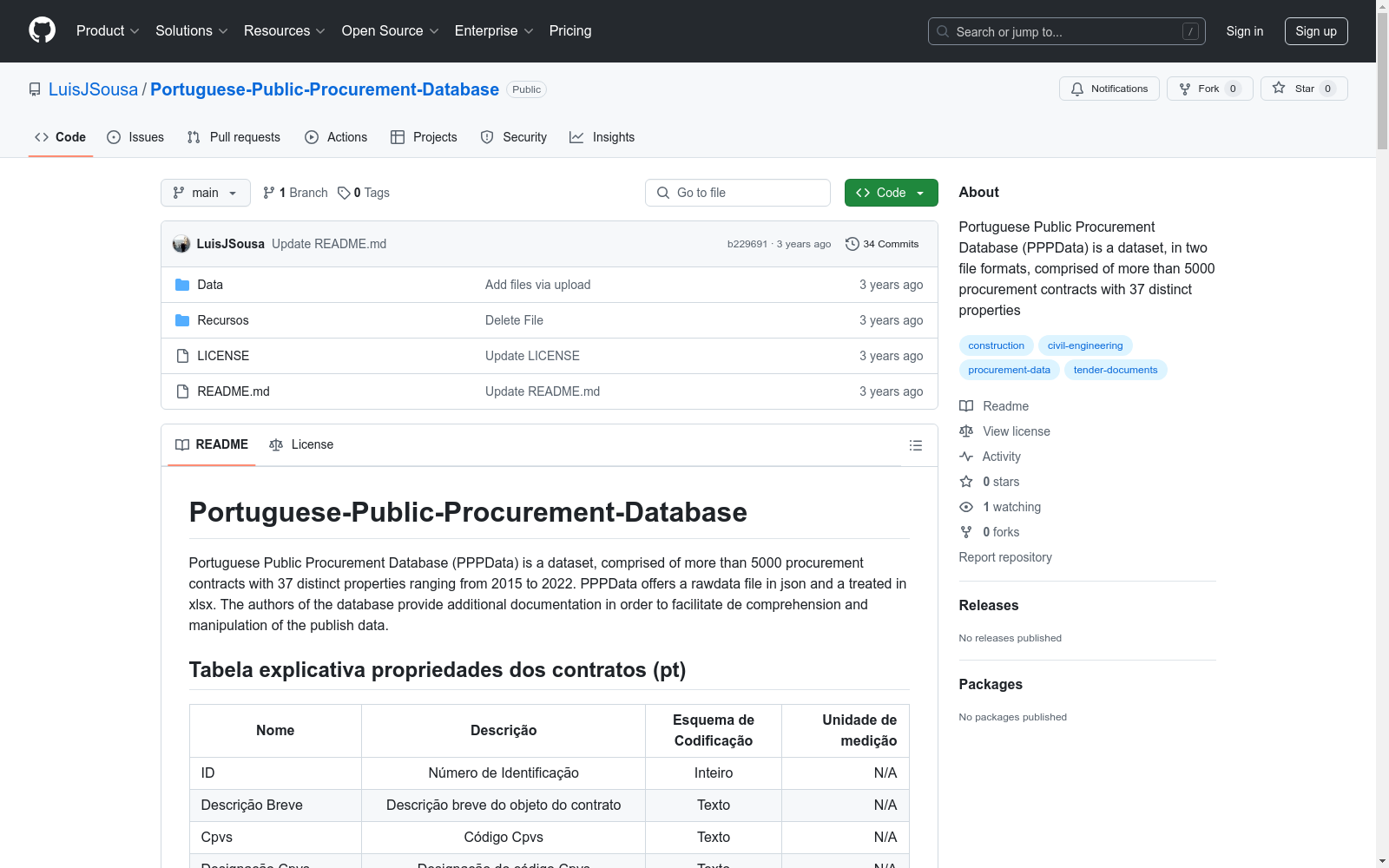This screenshot has width=1389, height=868.
Task: Click the tag icon beside 0 Tags
Action: (x=344, y=193)
